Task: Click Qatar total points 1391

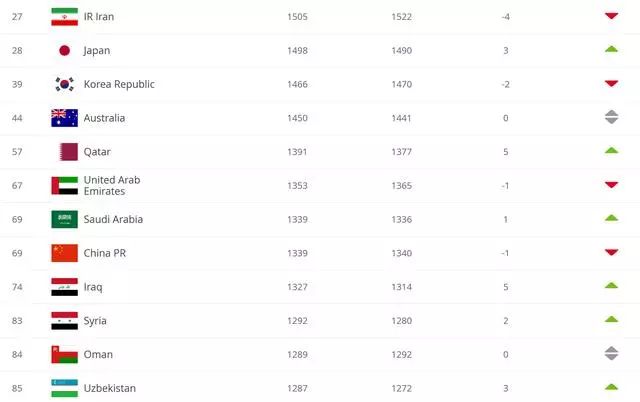Action: pos(297,152)
